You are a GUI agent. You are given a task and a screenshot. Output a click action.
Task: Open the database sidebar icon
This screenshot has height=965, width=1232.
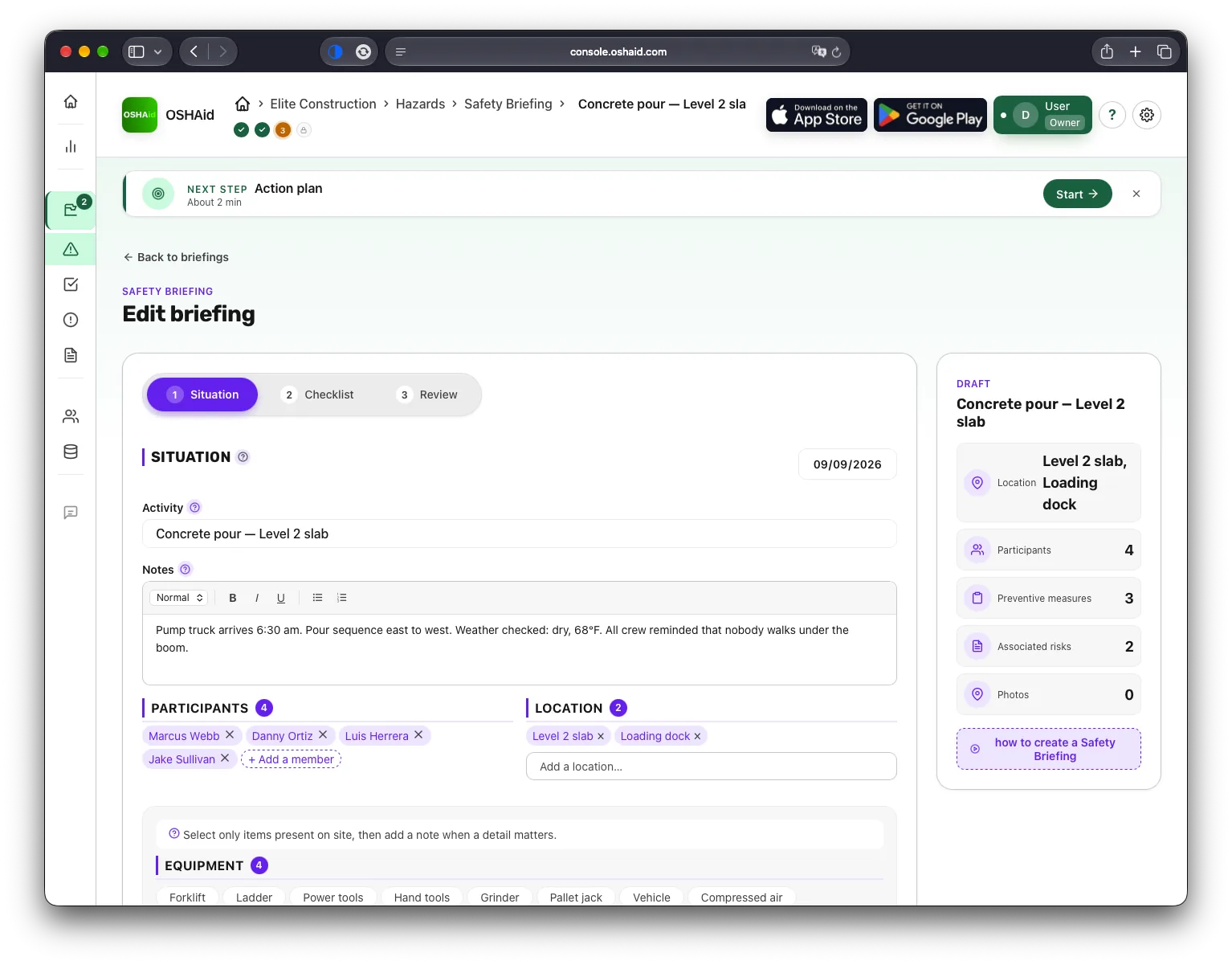coord(71,452)
